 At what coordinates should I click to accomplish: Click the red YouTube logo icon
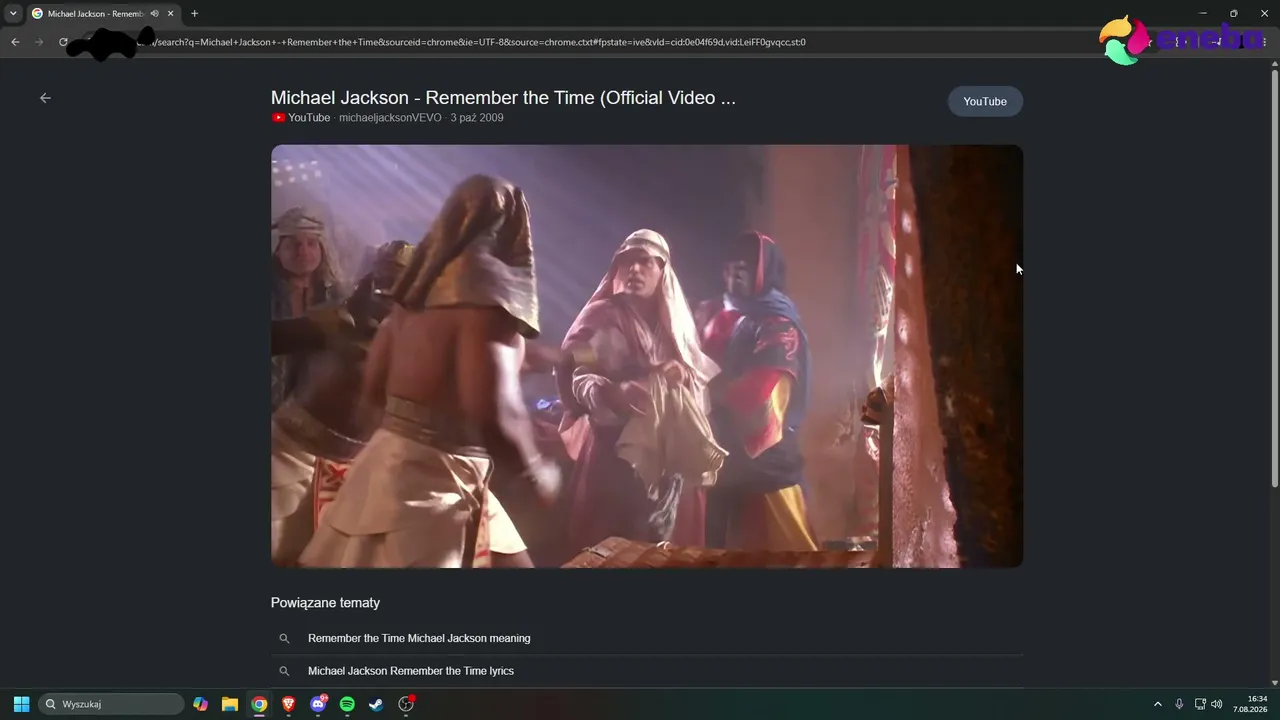[x=278, y=118]
